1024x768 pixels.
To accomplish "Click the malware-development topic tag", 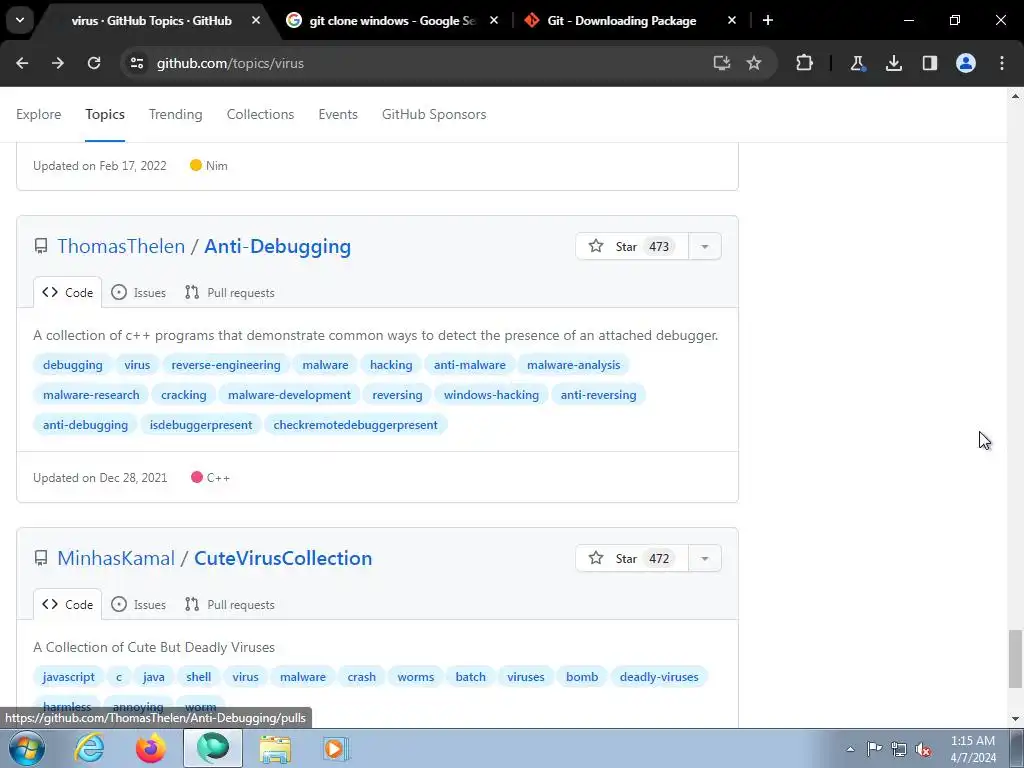I will 289,395.
